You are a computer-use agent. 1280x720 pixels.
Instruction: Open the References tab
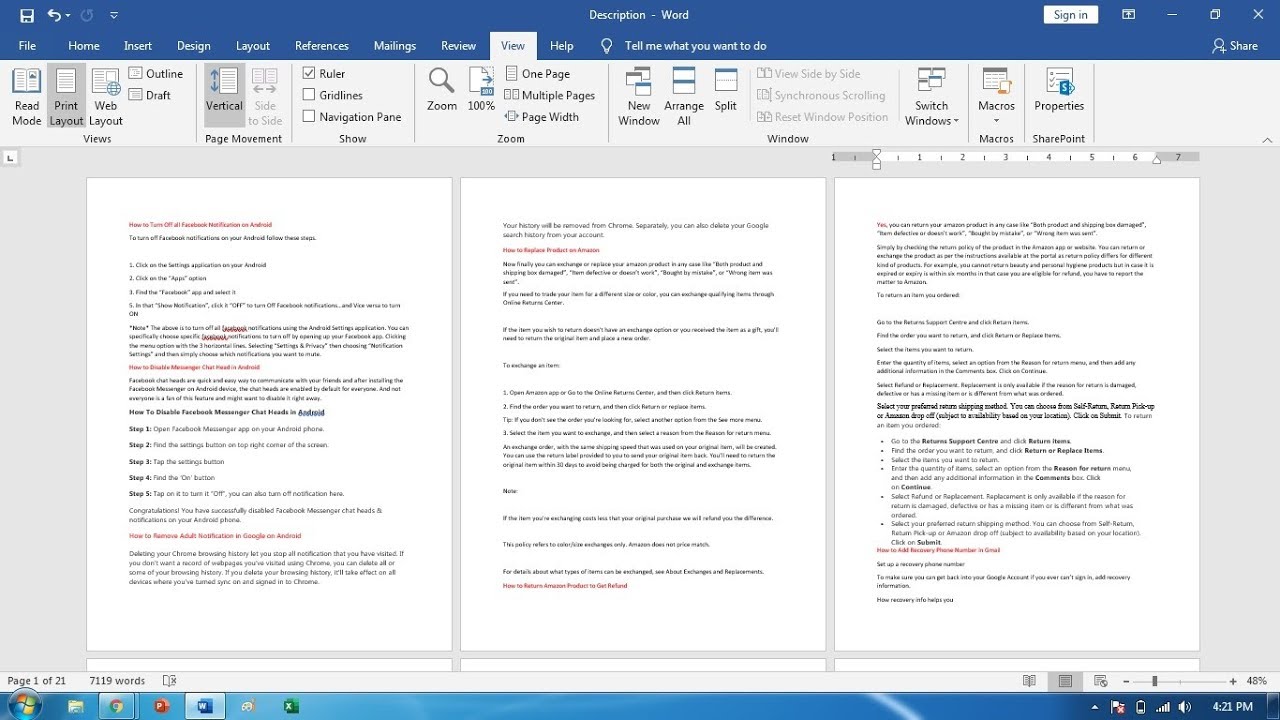pos(322,46)
